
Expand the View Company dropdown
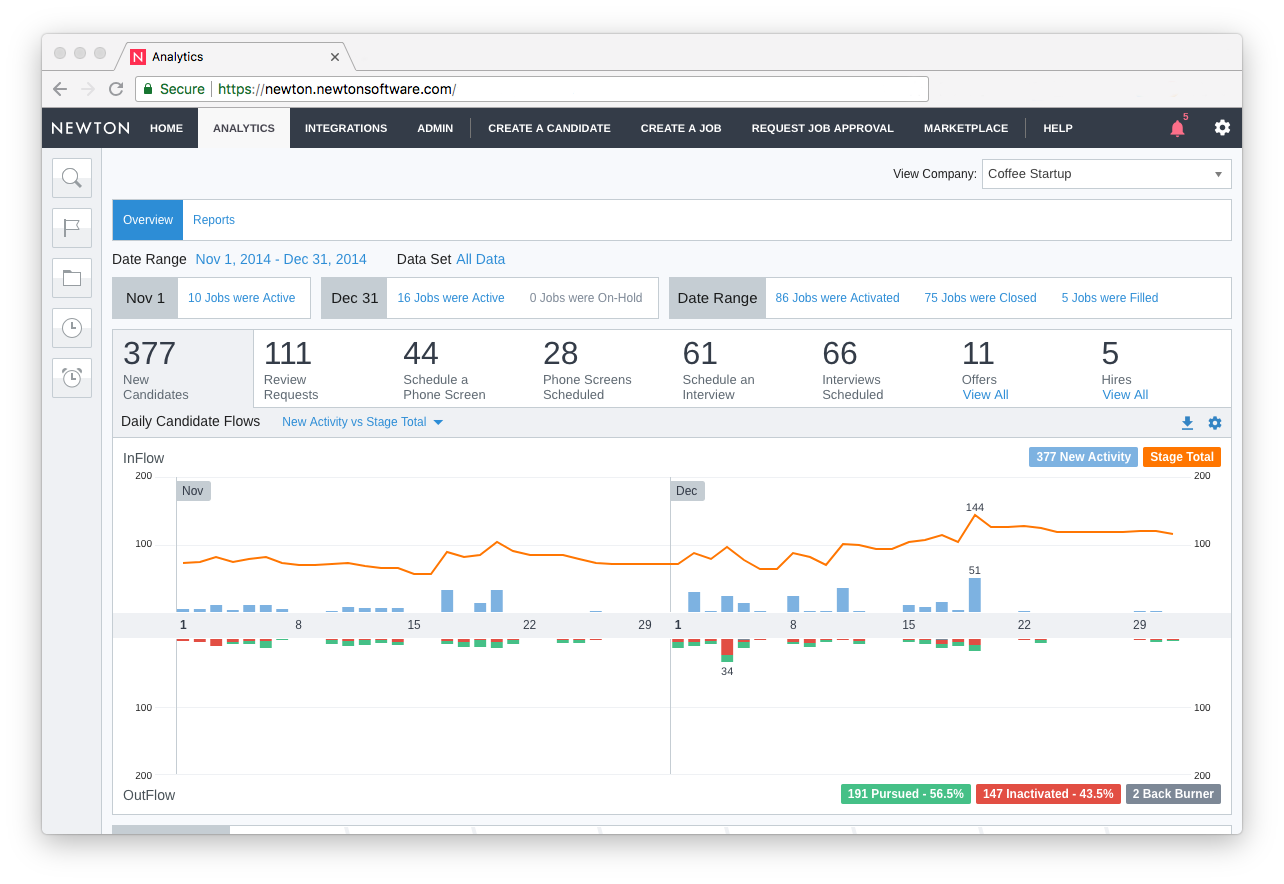click(1106, 174)
